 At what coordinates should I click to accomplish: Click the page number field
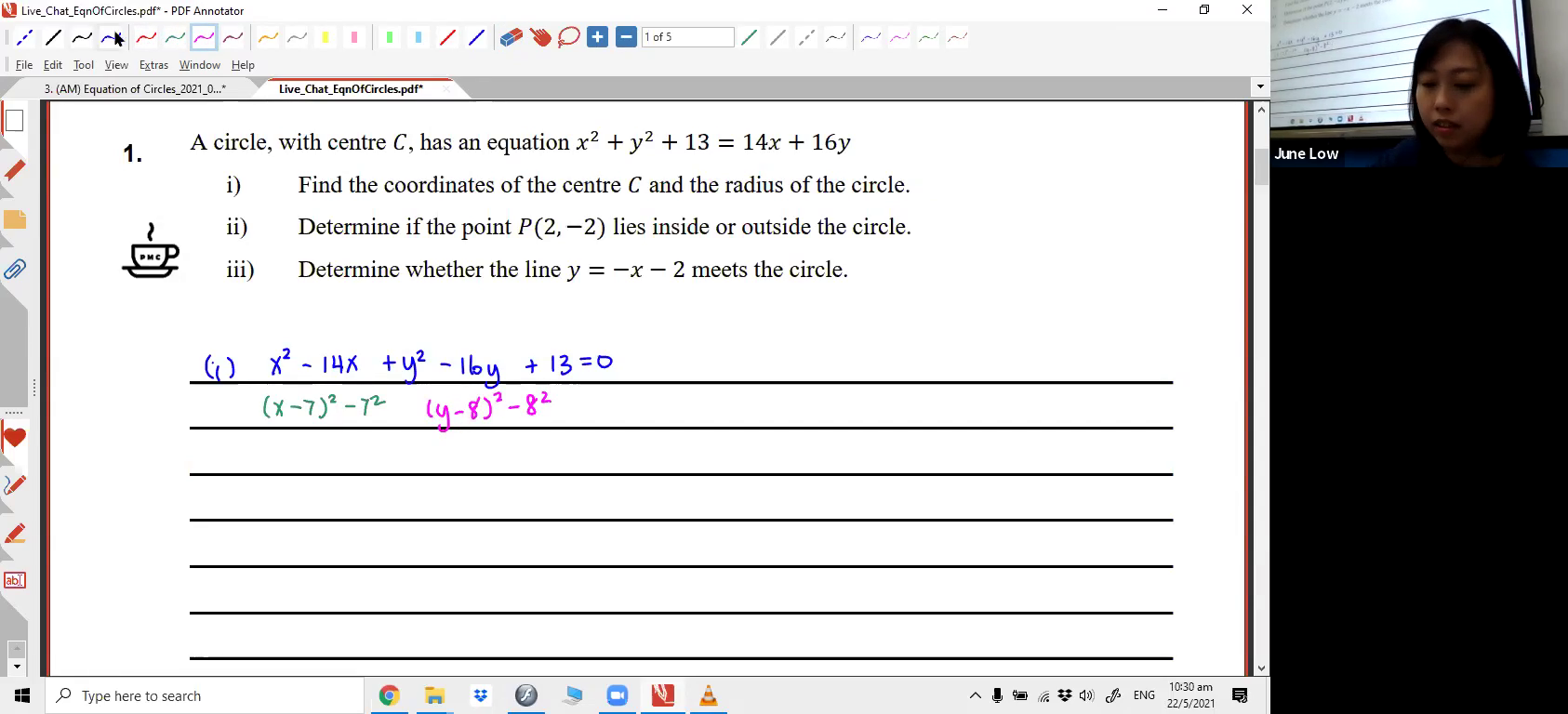(x=687, y=37)
